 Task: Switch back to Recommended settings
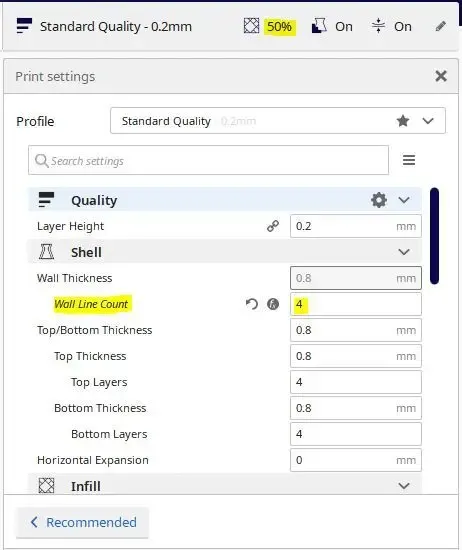(82, 522)
